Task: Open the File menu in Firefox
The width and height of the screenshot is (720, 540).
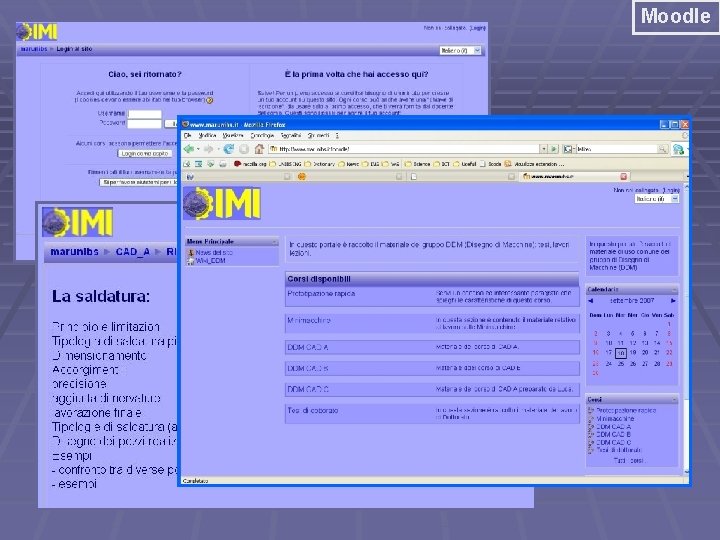Action: pos(187,135)
